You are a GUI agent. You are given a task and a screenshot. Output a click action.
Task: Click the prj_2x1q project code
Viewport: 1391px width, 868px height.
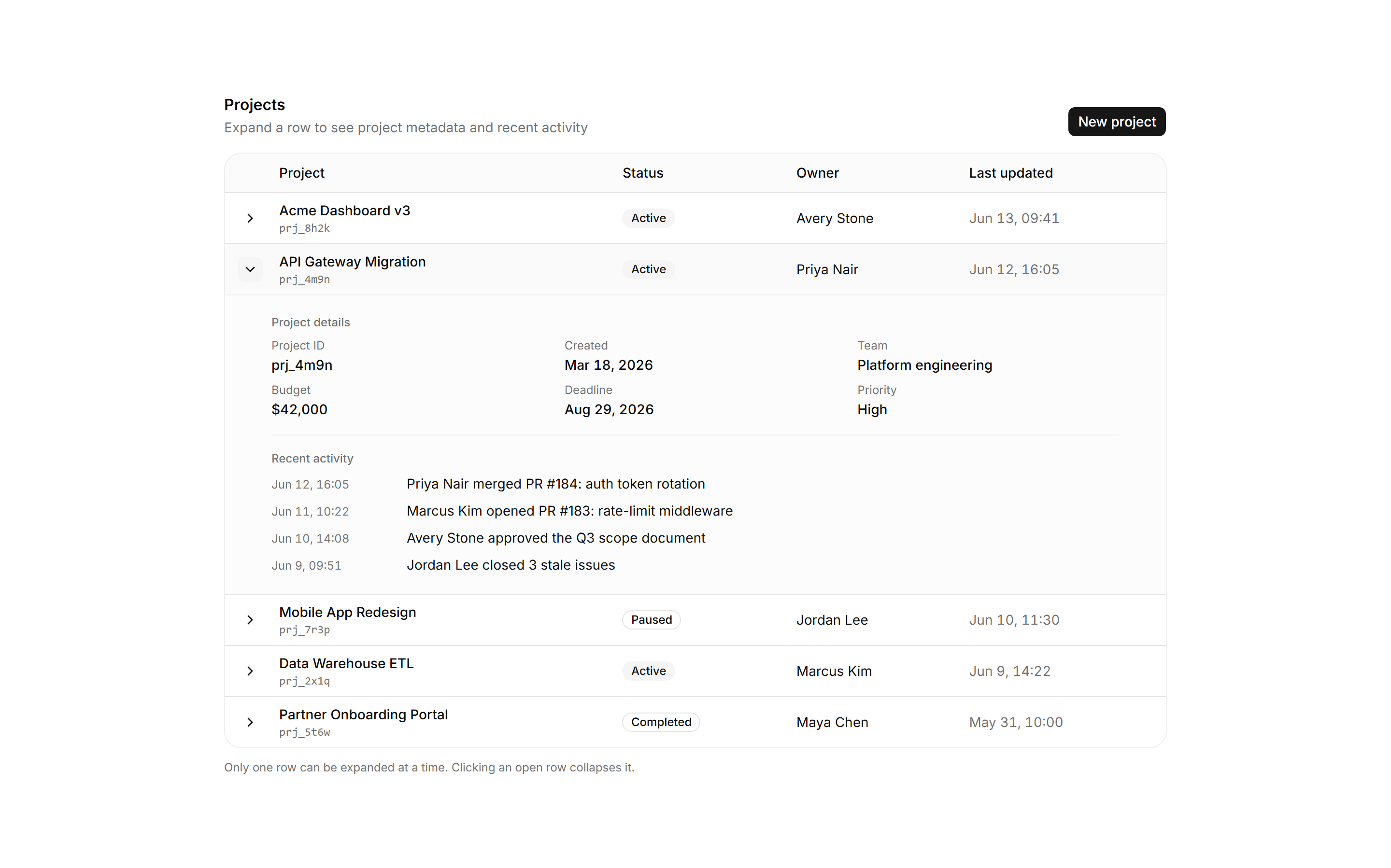tap(304, 682)
